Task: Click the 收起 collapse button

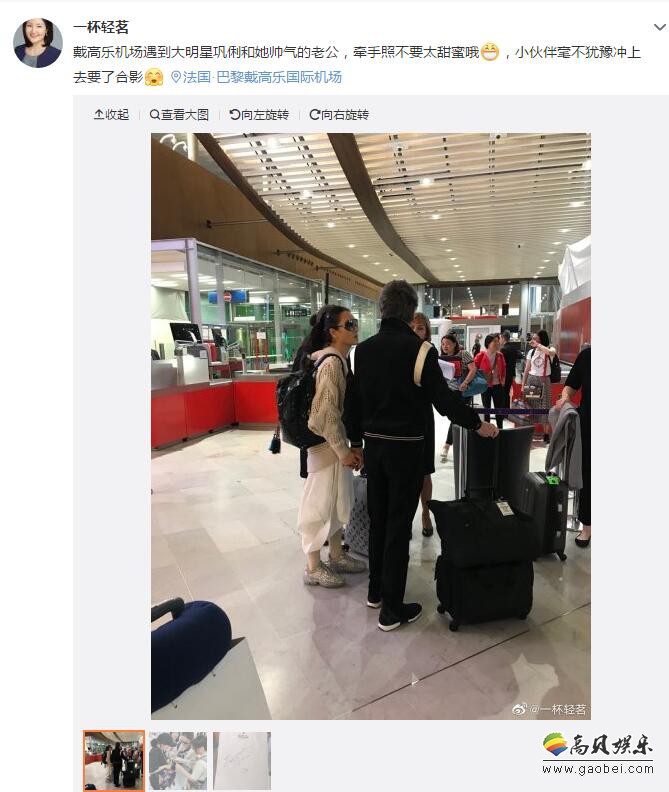Action: (x=112, y=115)
